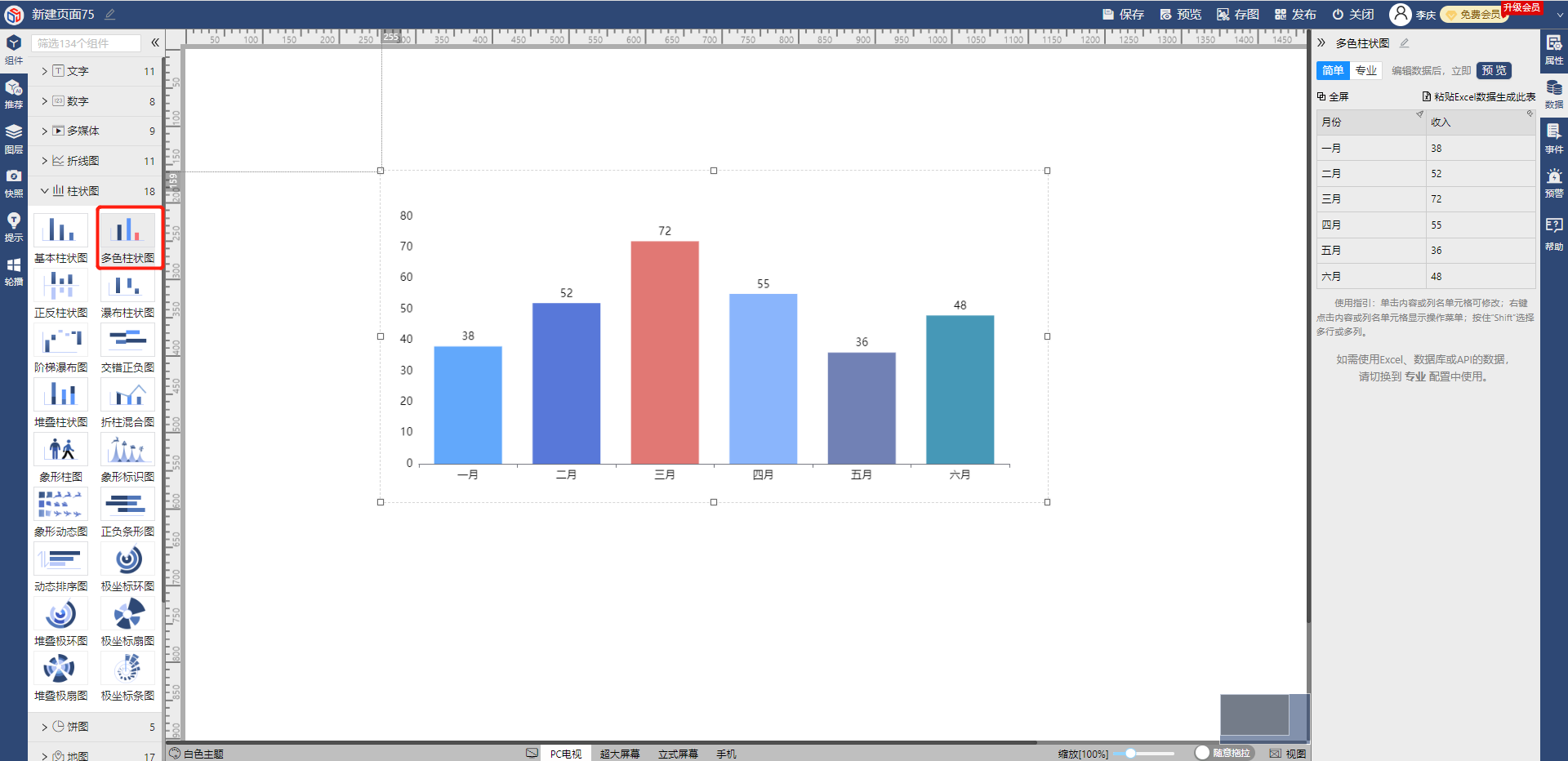
Task: Select the 堆叠柱状图 stacked bar component
Action: coord(61,403)
